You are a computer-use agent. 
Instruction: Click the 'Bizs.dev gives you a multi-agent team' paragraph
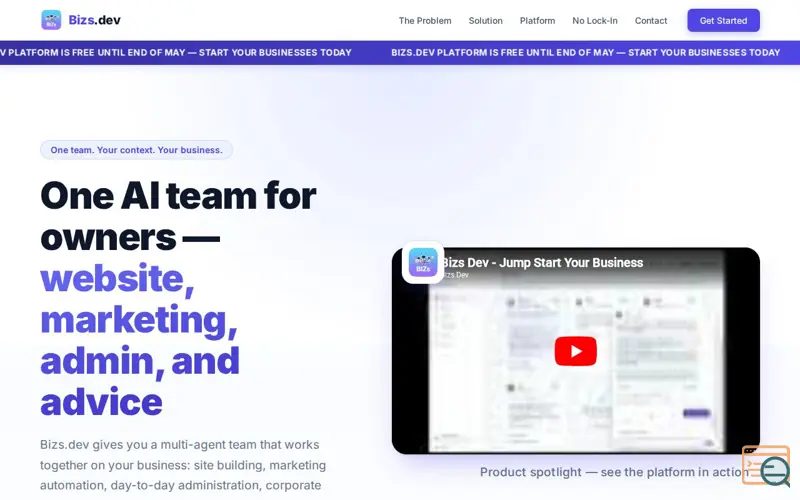point(183,465)
